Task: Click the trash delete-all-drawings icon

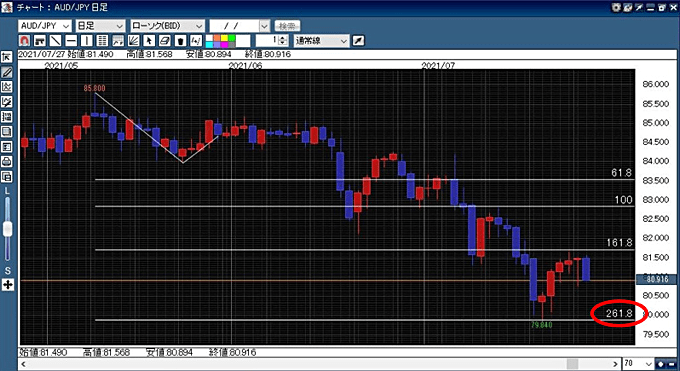Action: pyautogui.click(x=180, y=41)
